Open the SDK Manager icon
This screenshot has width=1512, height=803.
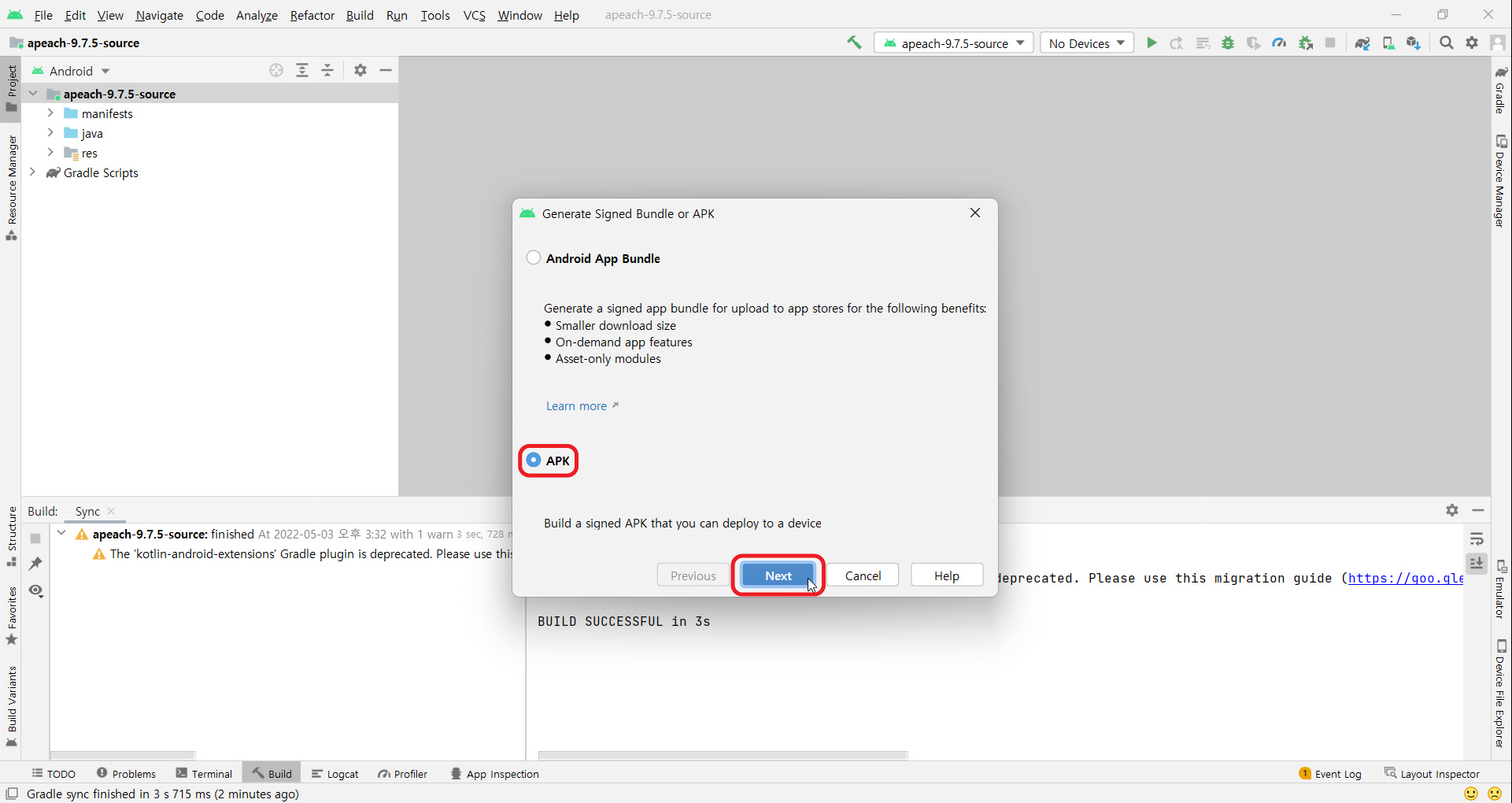click(x=1414, y=43)
